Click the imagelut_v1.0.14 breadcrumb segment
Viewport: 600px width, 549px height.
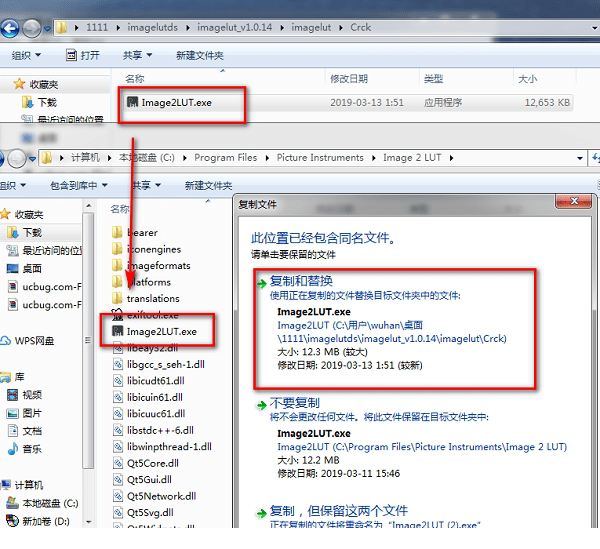[235, 28]
